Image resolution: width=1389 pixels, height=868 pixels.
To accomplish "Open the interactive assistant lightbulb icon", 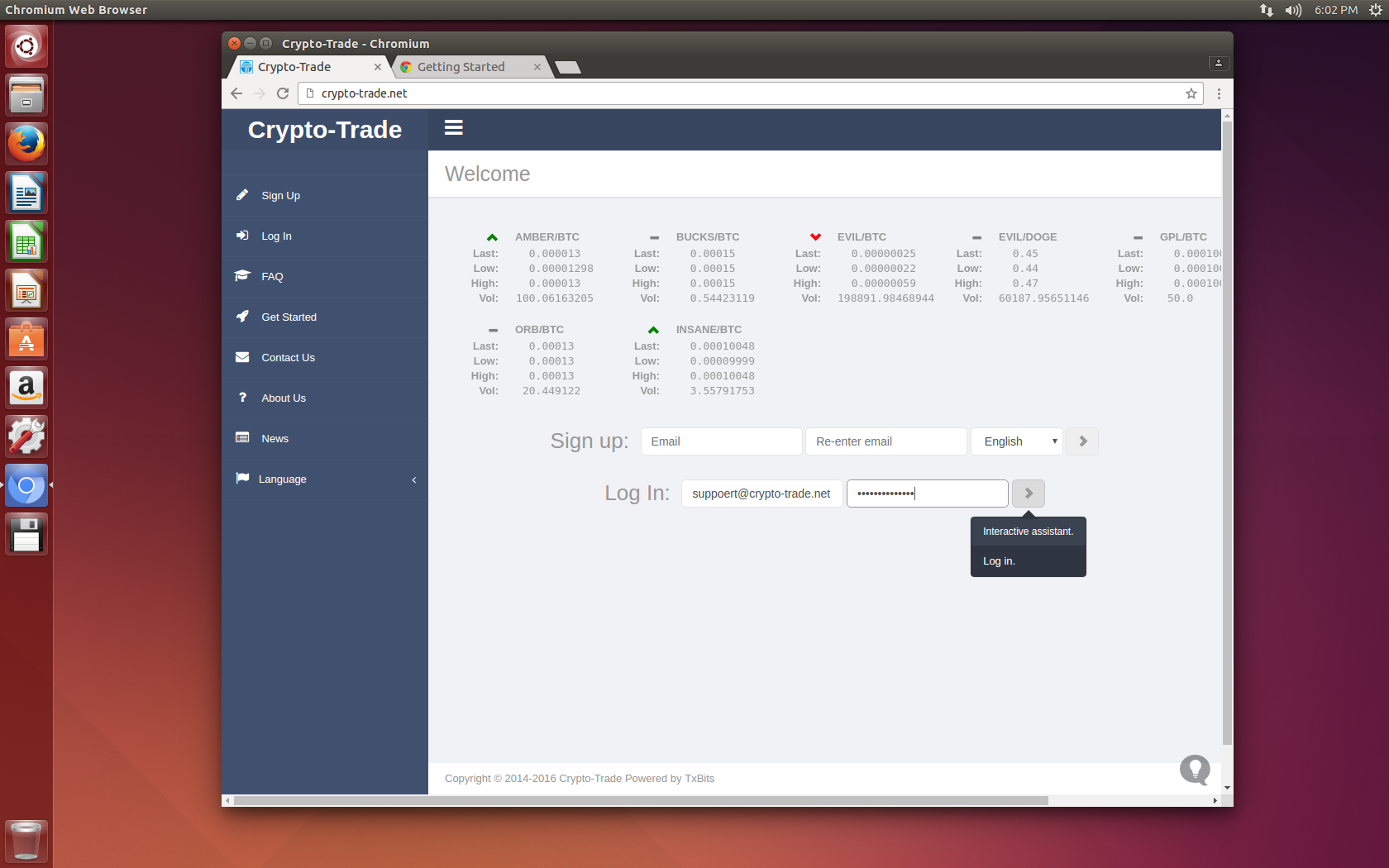I will click(x=1195, y=770).
